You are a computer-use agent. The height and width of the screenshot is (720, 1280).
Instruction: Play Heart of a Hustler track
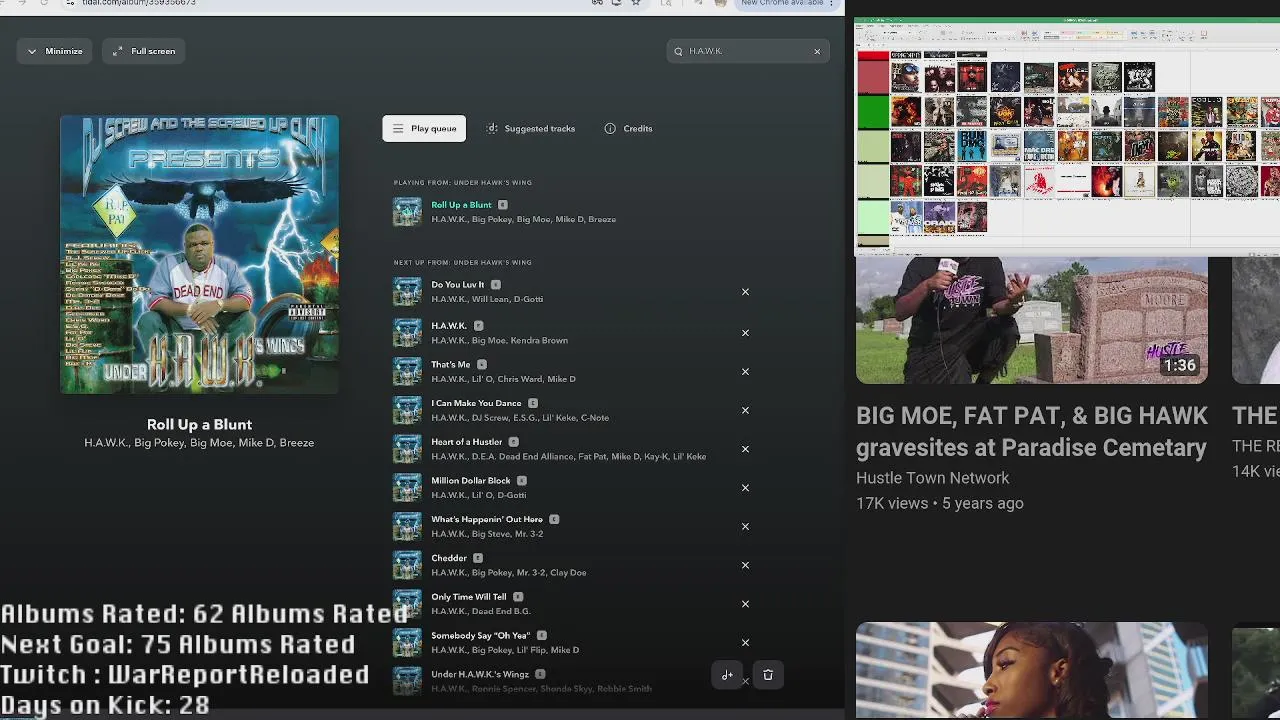point(466,442)
